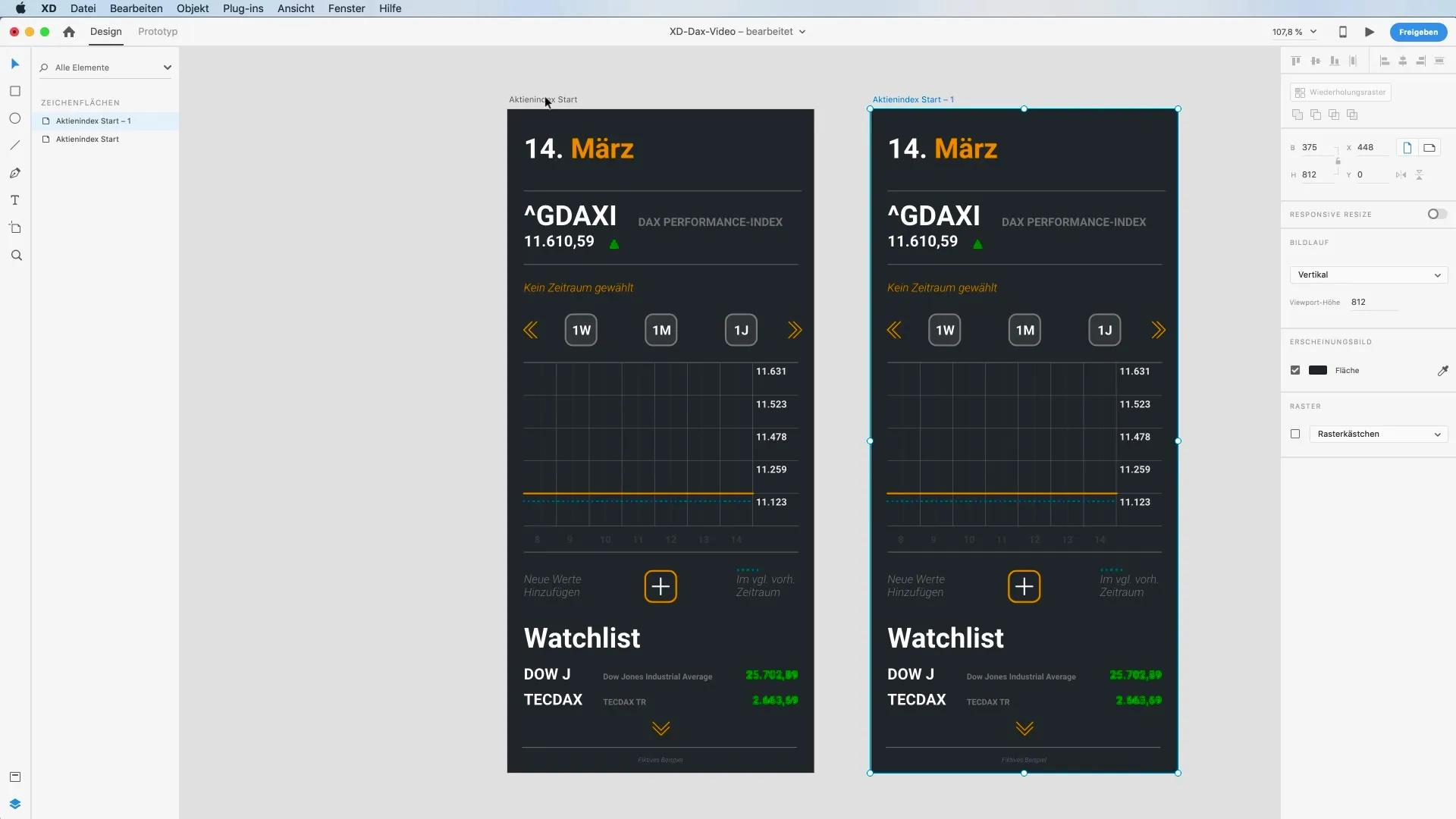Screen dimensions: 1456x819
Task: Select the Line tool
Action: click(15, 146)
